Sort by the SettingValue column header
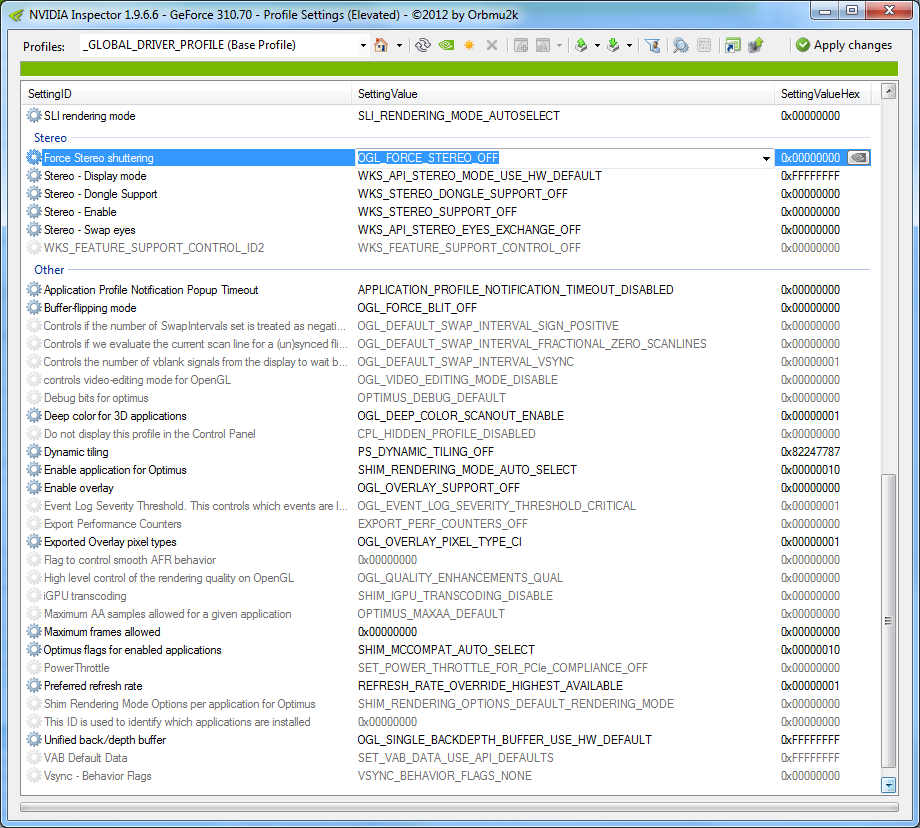The width and height of the screenshot is (920, 828). (563, 94)
